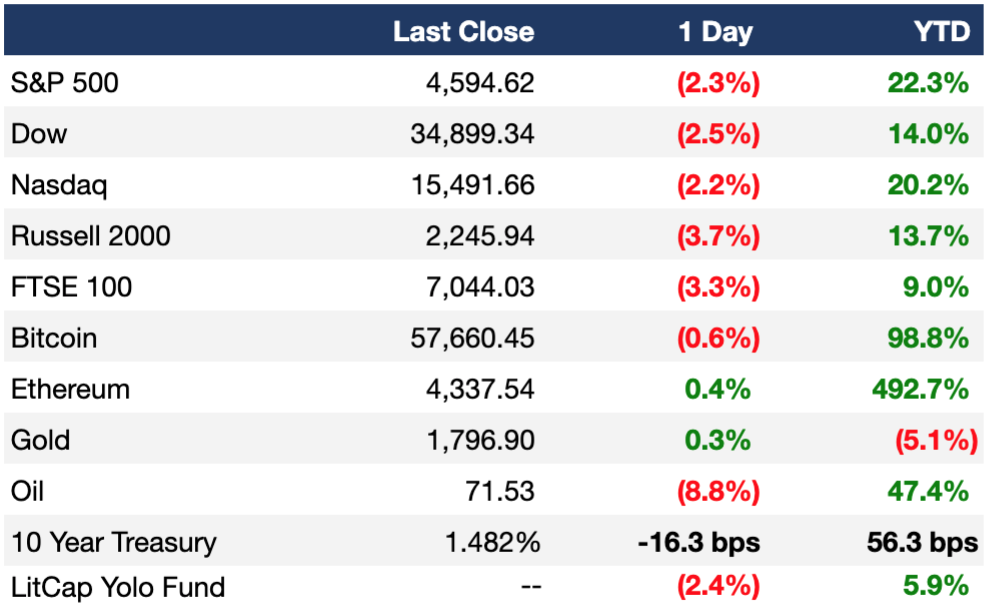This screenshot has width=988, height=608.
Task: Click the Gold row label
Action: click(x=40, y=440)
